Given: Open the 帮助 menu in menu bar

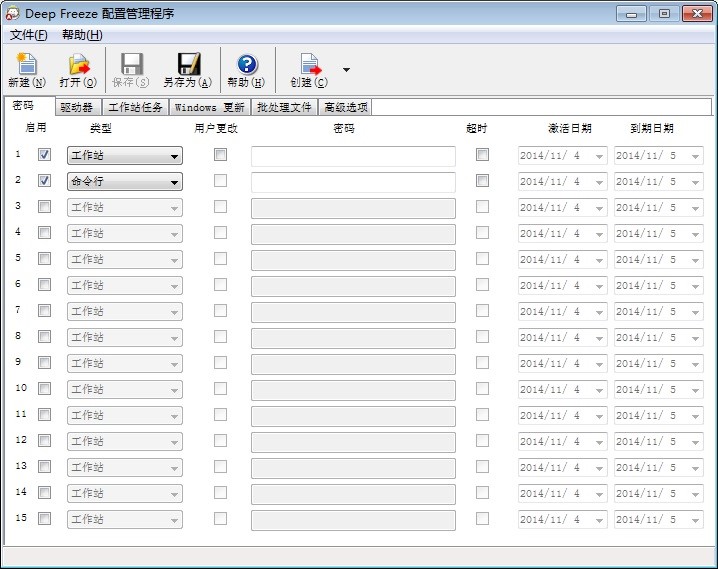Looking at the screenshot, I should [x=81, y=35].
